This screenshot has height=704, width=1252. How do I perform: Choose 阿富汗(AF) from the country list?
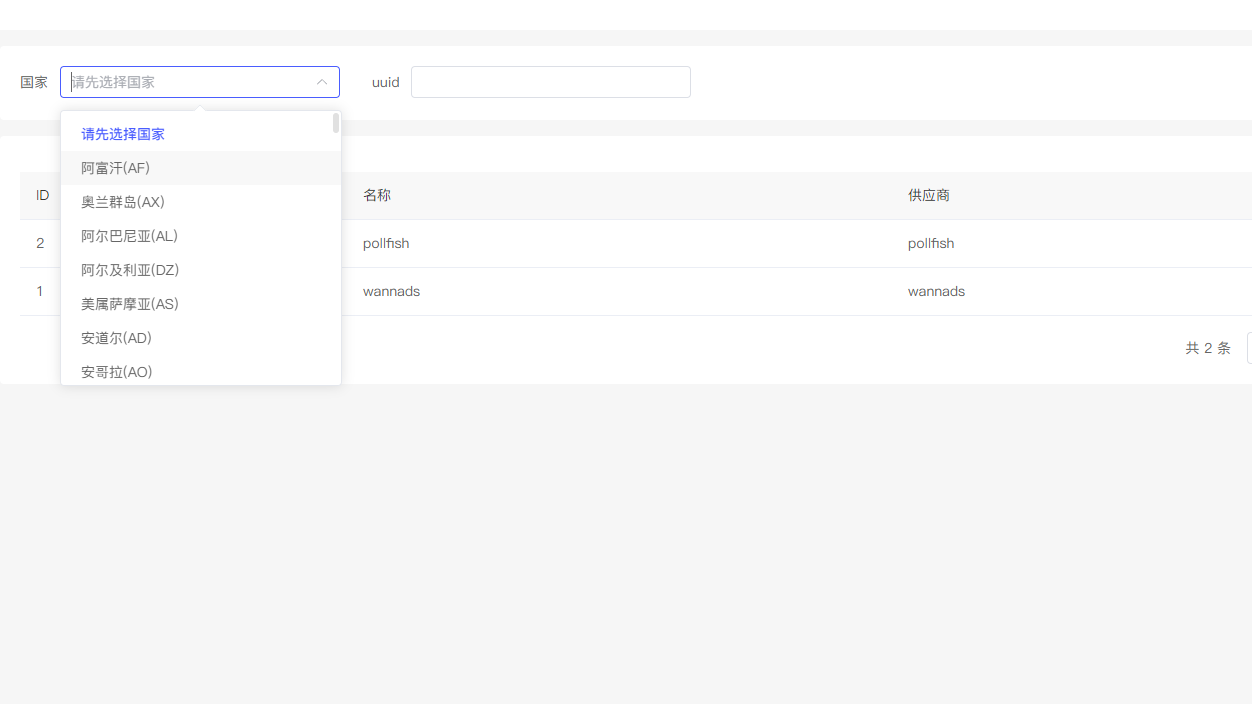(x=116, y=168)
